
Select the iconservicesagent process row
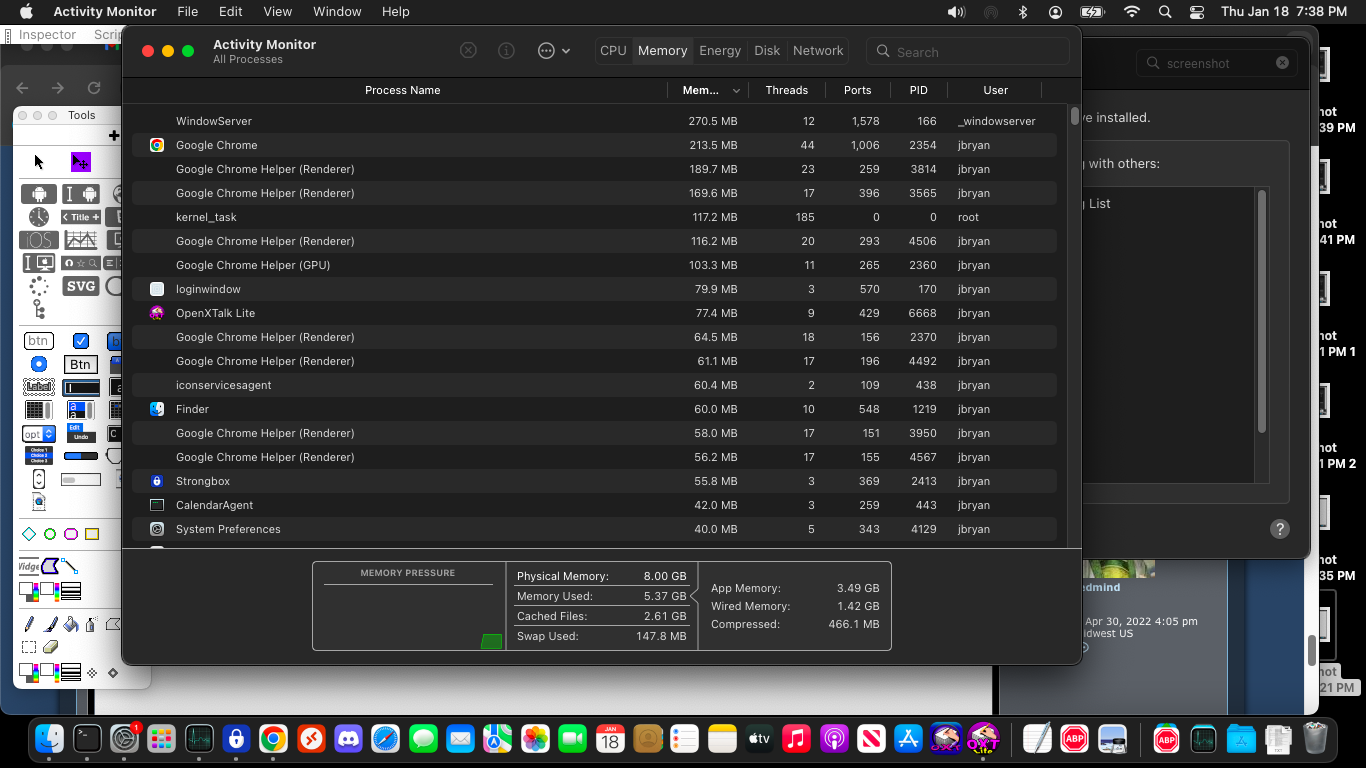pyautogui.click(x=594, y=385)
